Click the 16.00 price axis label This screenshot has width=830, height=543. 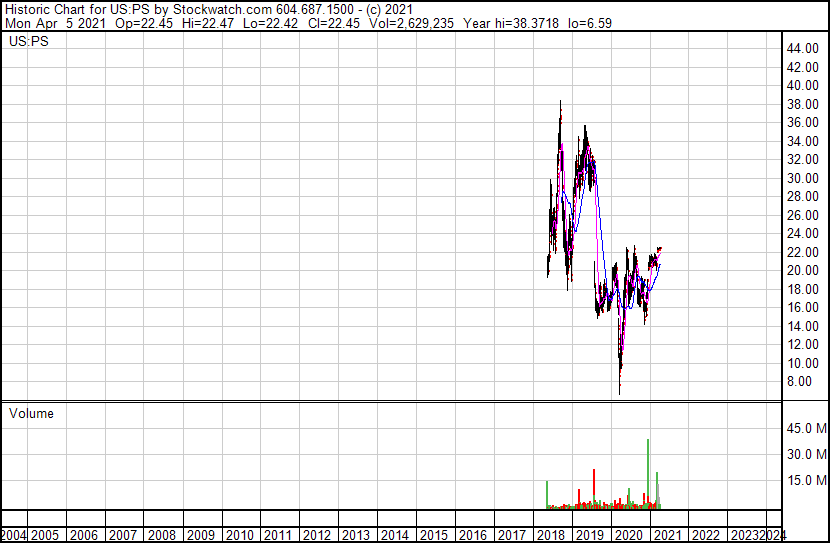click(x=803, y=307)
